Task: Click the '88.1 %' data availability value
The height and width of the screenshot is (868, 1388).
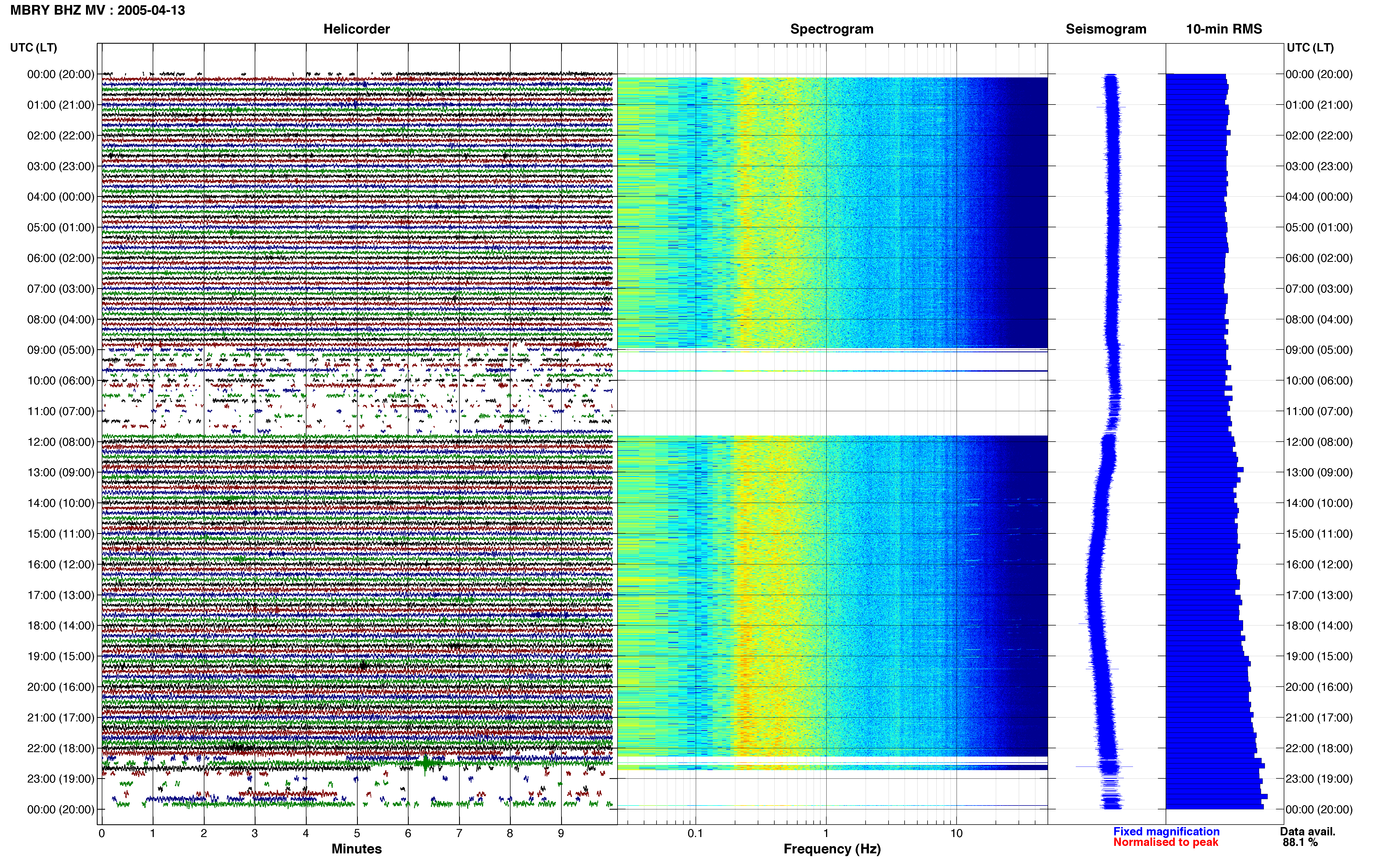Action: tap(1300, 842)
